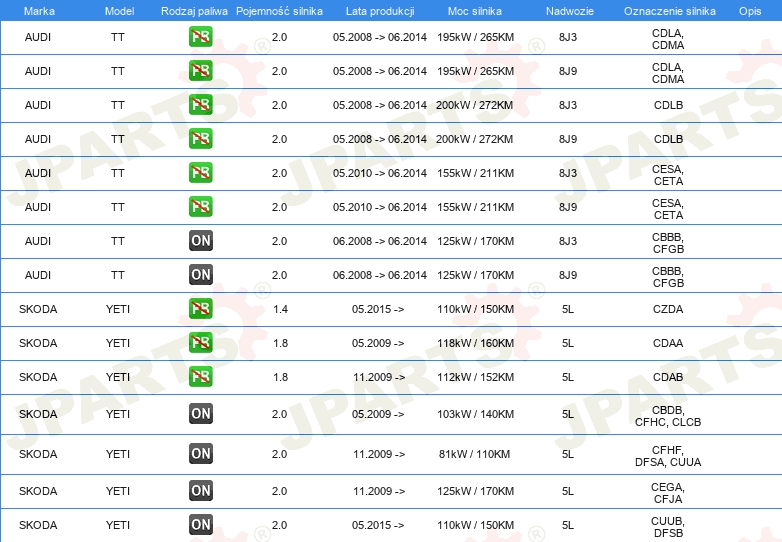Click the petrol icon for AUDI TT 8J3 155kW

tap(200, 173)
